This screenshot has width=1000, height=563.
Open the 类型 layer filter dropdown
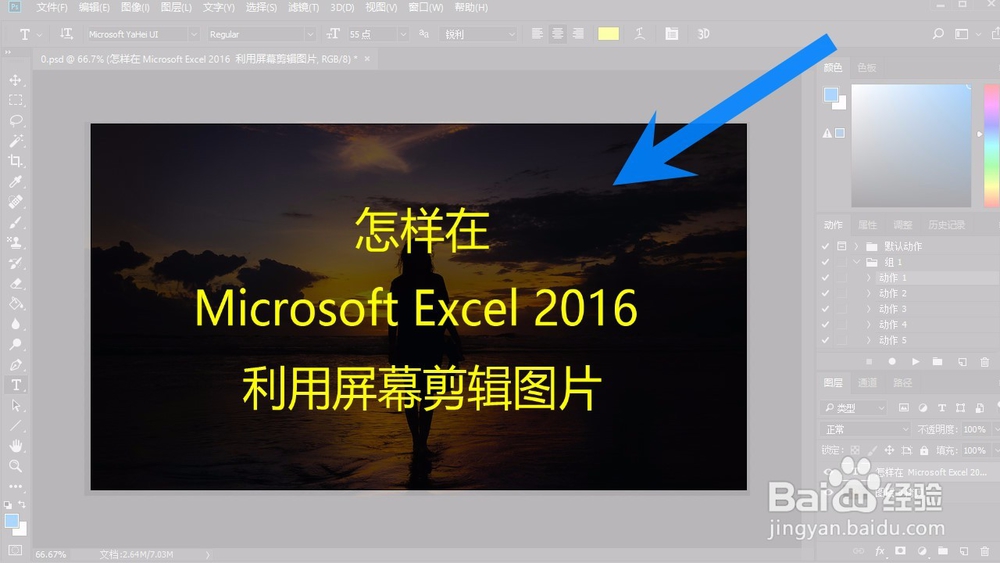[854, 407]
